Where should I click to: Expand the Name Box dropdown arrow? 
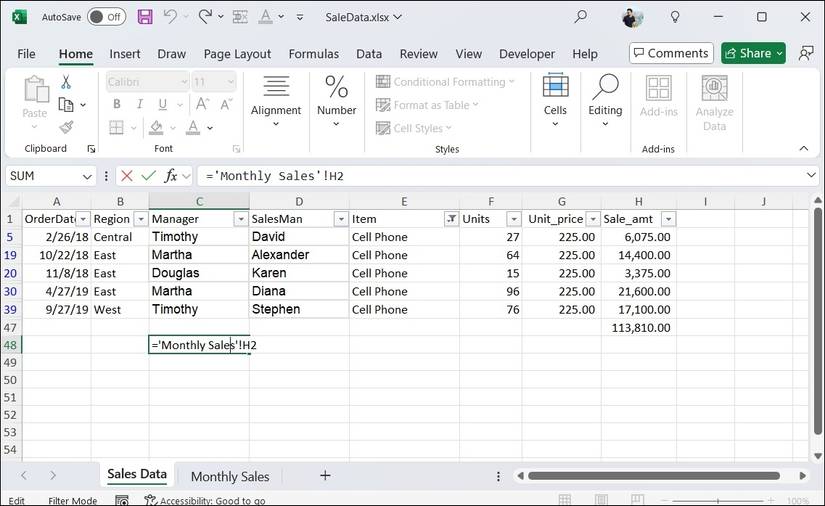[87, 176]
